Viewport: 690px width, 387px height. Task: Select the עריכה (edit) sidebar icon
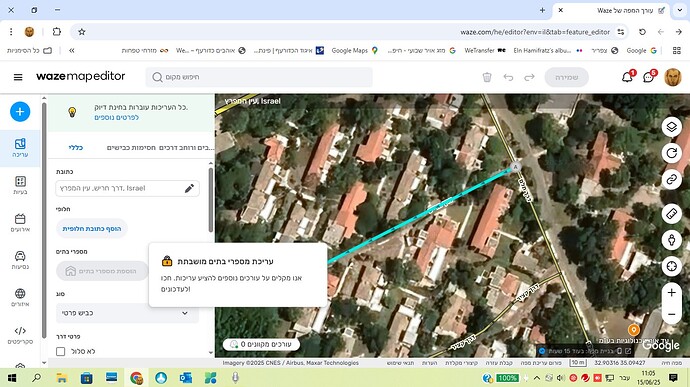pos(20,148)
